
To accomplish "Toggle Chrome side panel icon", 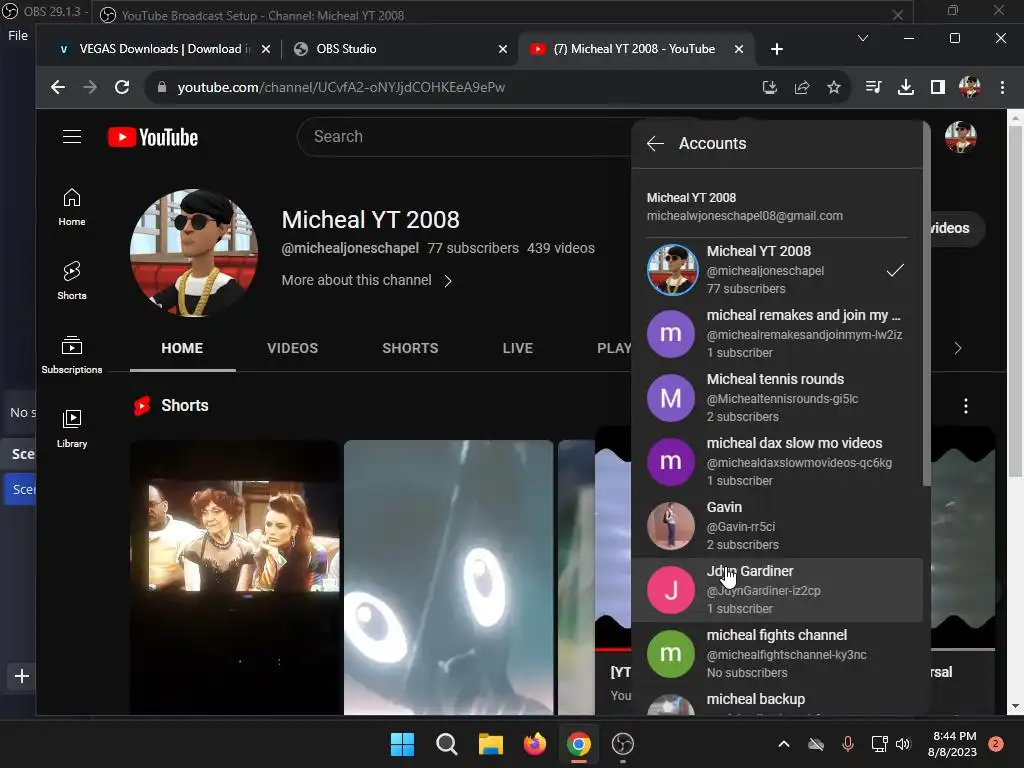I will click(x=938, y=87).
